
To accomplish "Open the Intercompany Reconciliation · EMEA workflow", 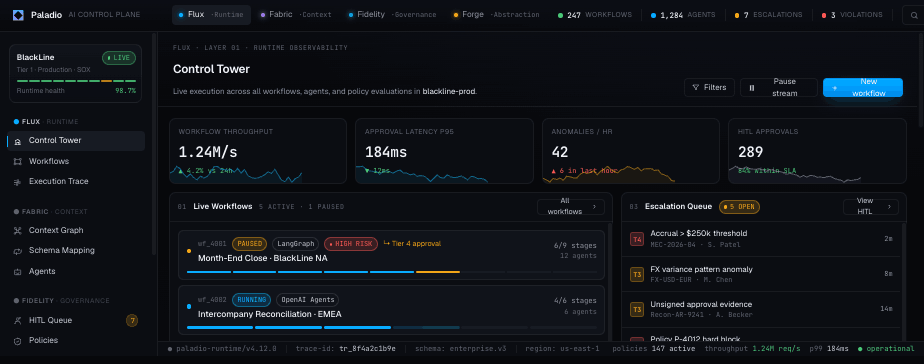I will [391, 310].
